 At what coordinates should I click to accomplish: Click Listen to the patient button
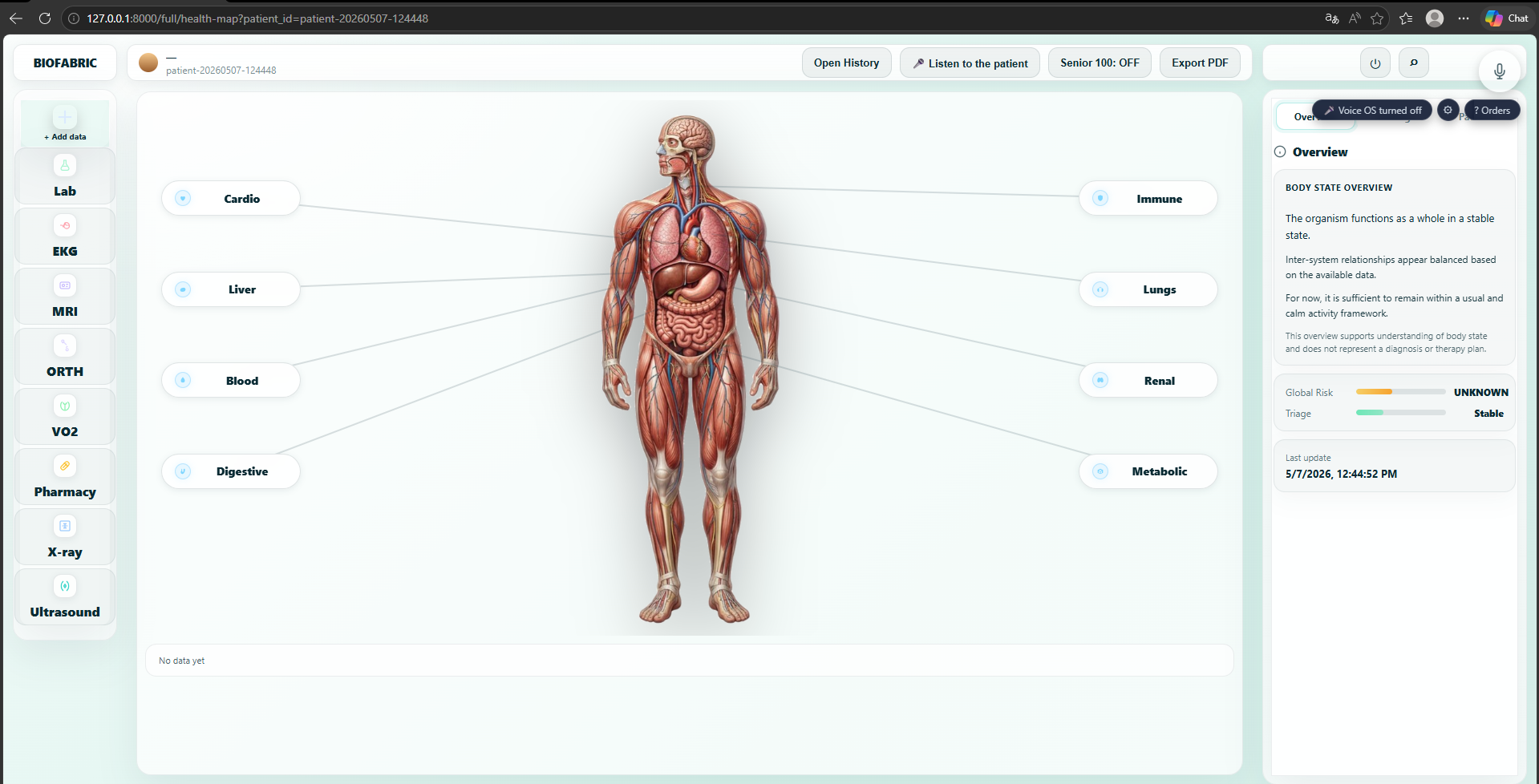[970, 63]
